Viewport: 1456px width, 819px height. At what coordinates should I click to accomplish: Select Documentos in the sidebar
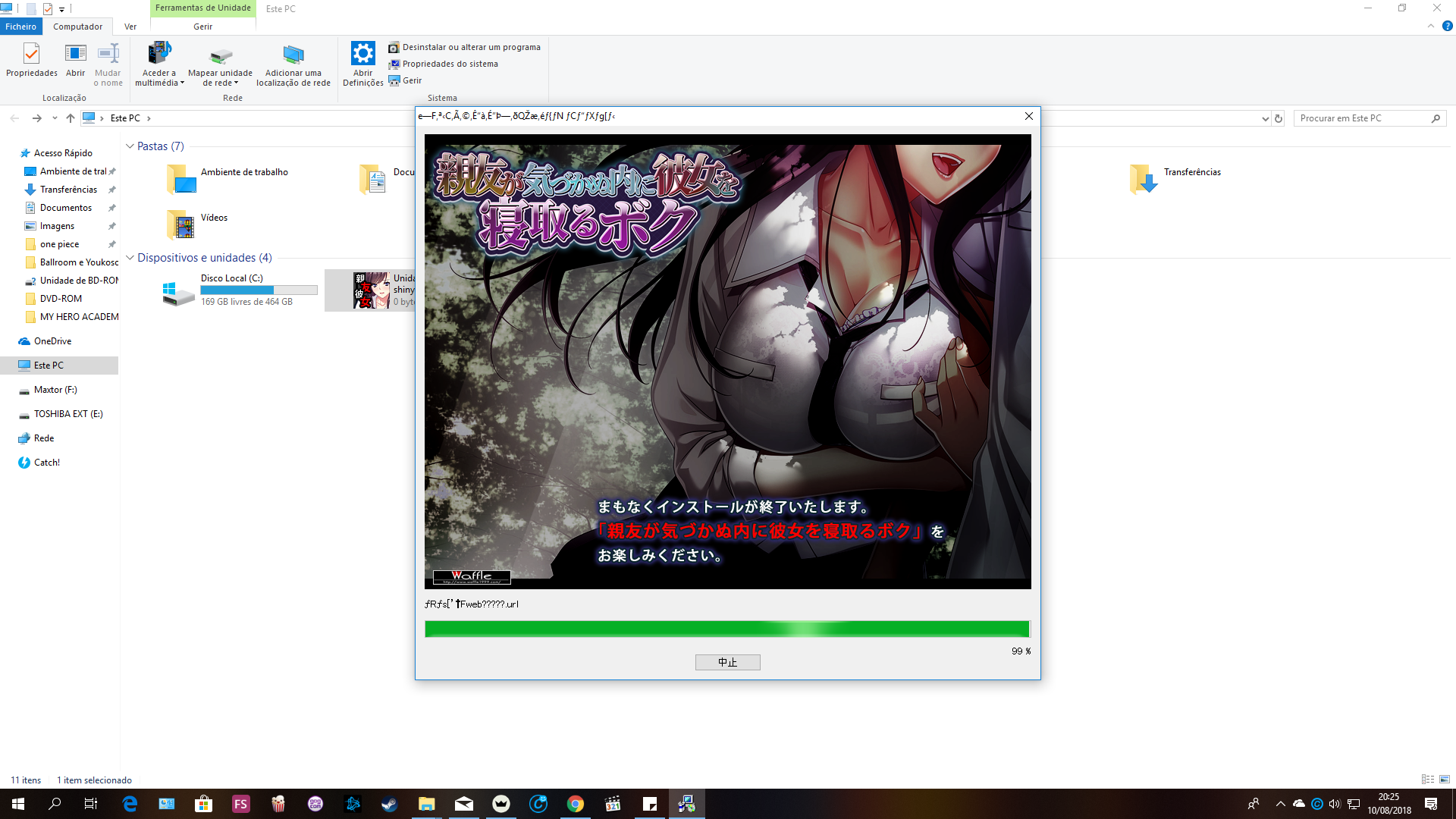[x=65, y=208]
